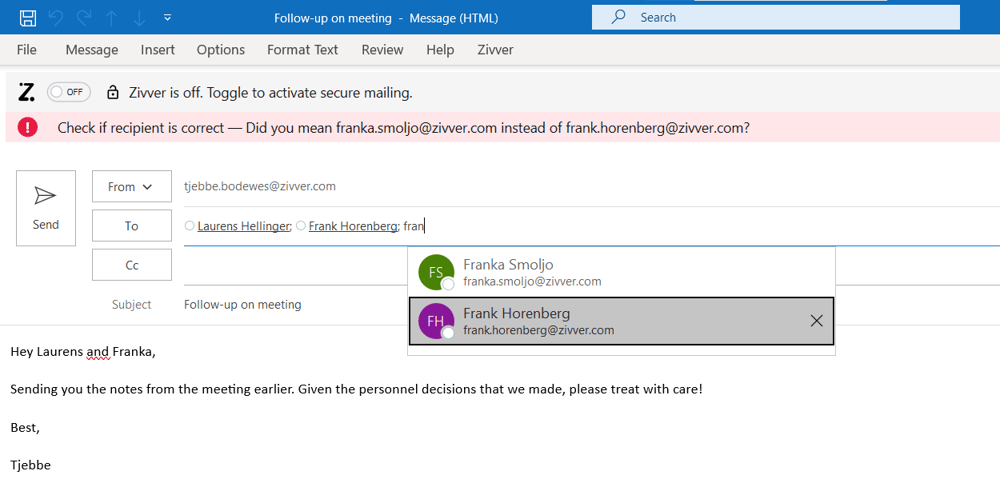Click the Cc button

pos(132,265)
